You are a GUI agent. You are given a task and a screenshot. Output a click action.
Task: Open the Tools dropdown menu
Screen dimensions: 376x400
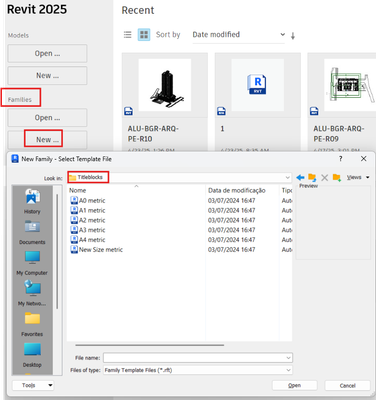click(x=33, y=385)
